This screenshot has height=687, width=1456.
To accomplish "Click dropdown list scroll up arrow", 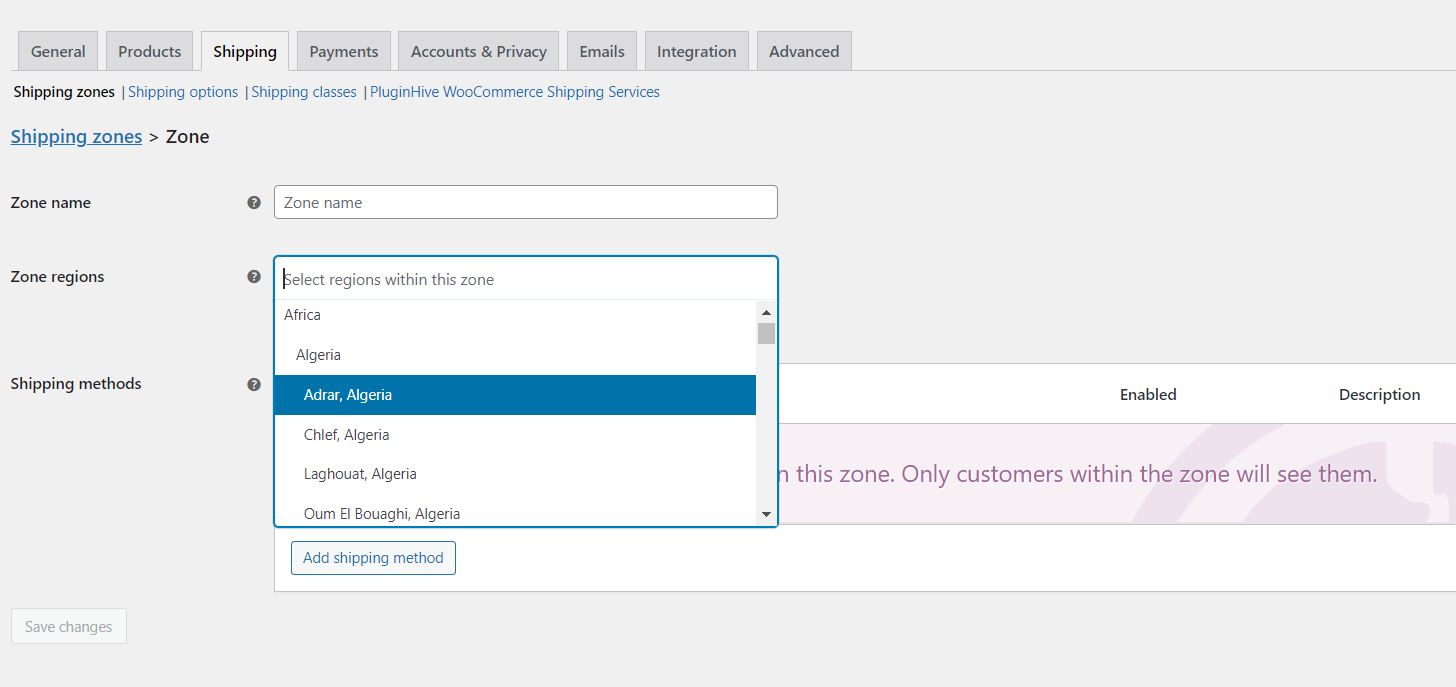I will click(766, 313).
